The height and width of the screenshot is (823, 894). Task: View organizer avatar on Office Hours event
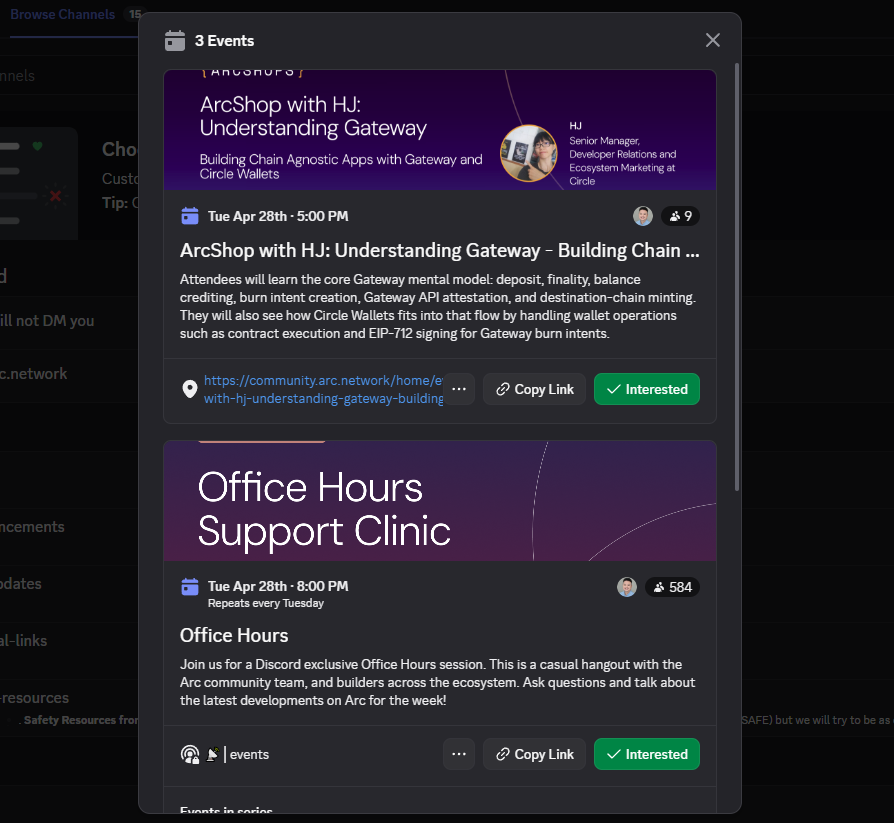click(x=627, y=587)
